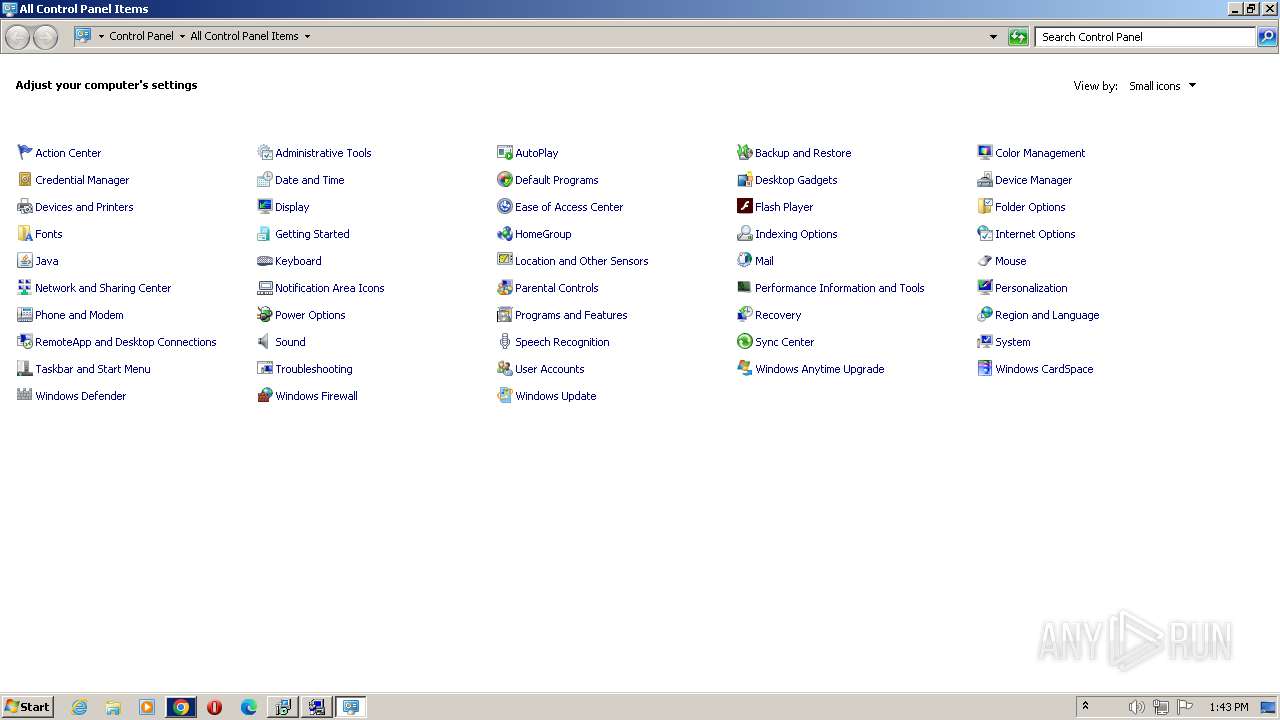Open the Color Management link
1280x720 pixels.
[1040, 153]
